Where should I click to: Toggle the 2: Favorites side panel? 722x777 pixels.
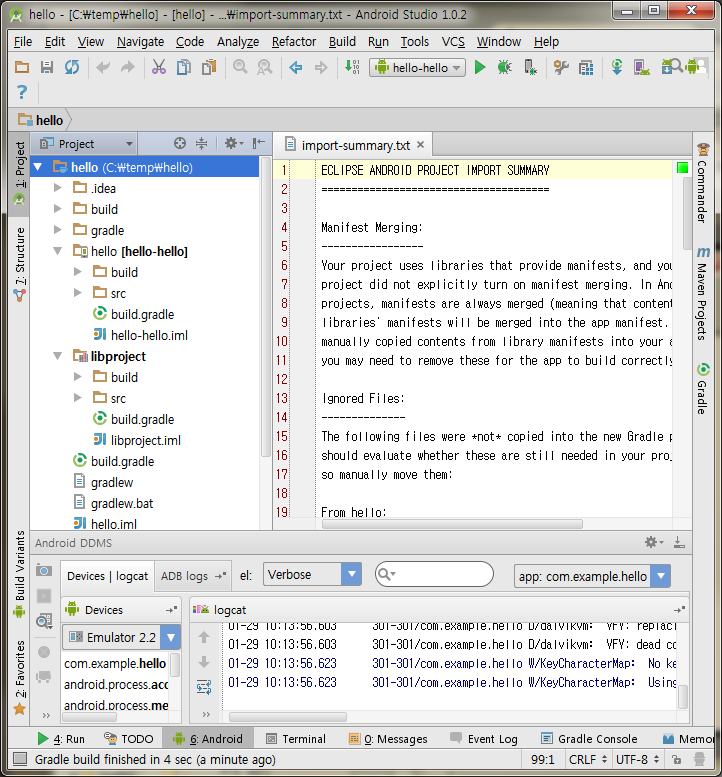pos(19,677)
